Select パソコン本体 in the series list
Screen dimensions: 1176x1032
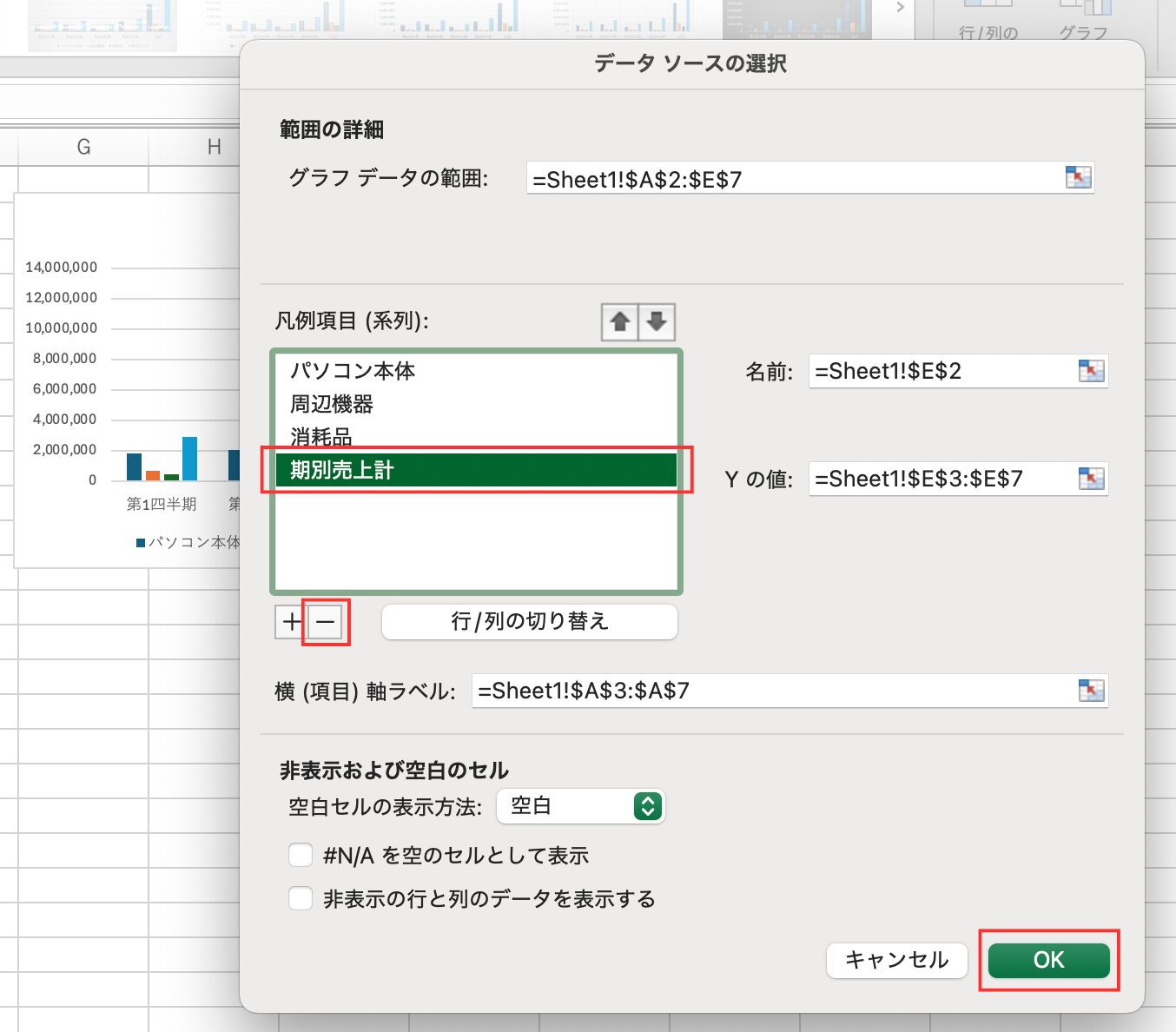click(353, 371)
